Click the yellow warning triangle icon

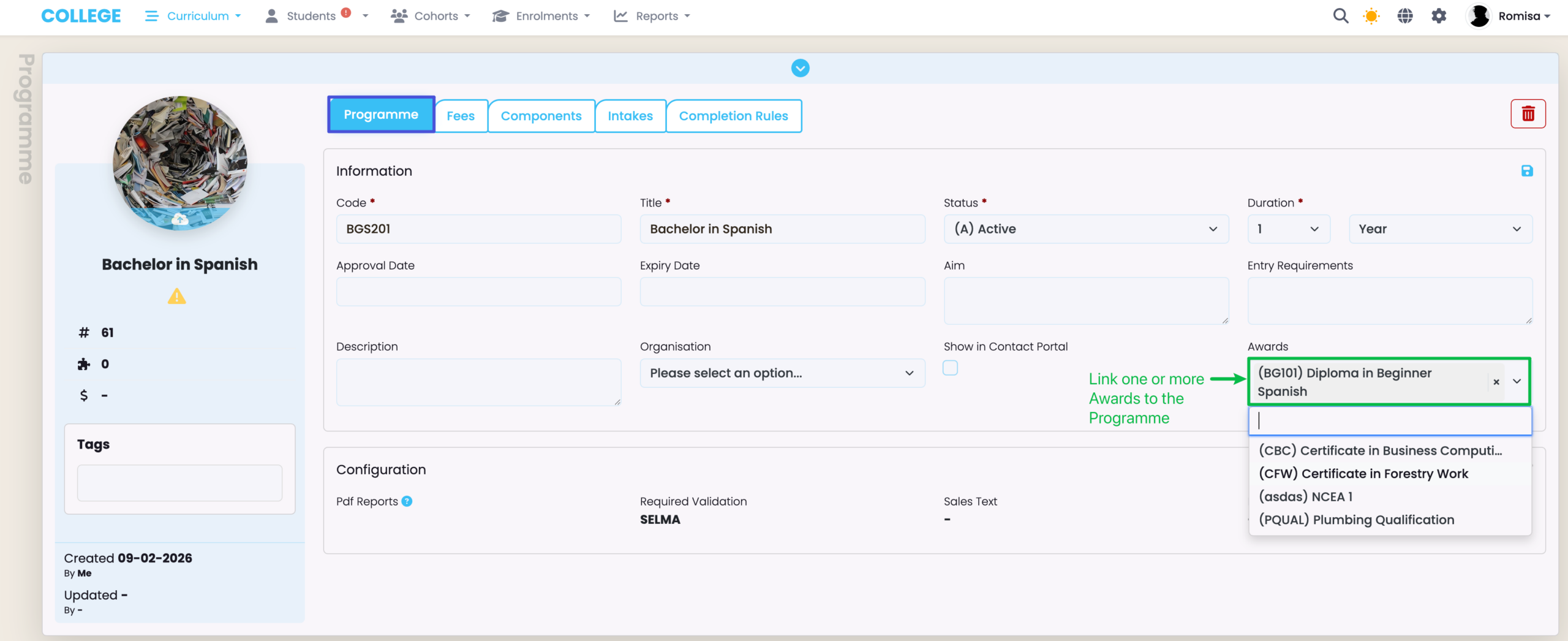(176, 297)
